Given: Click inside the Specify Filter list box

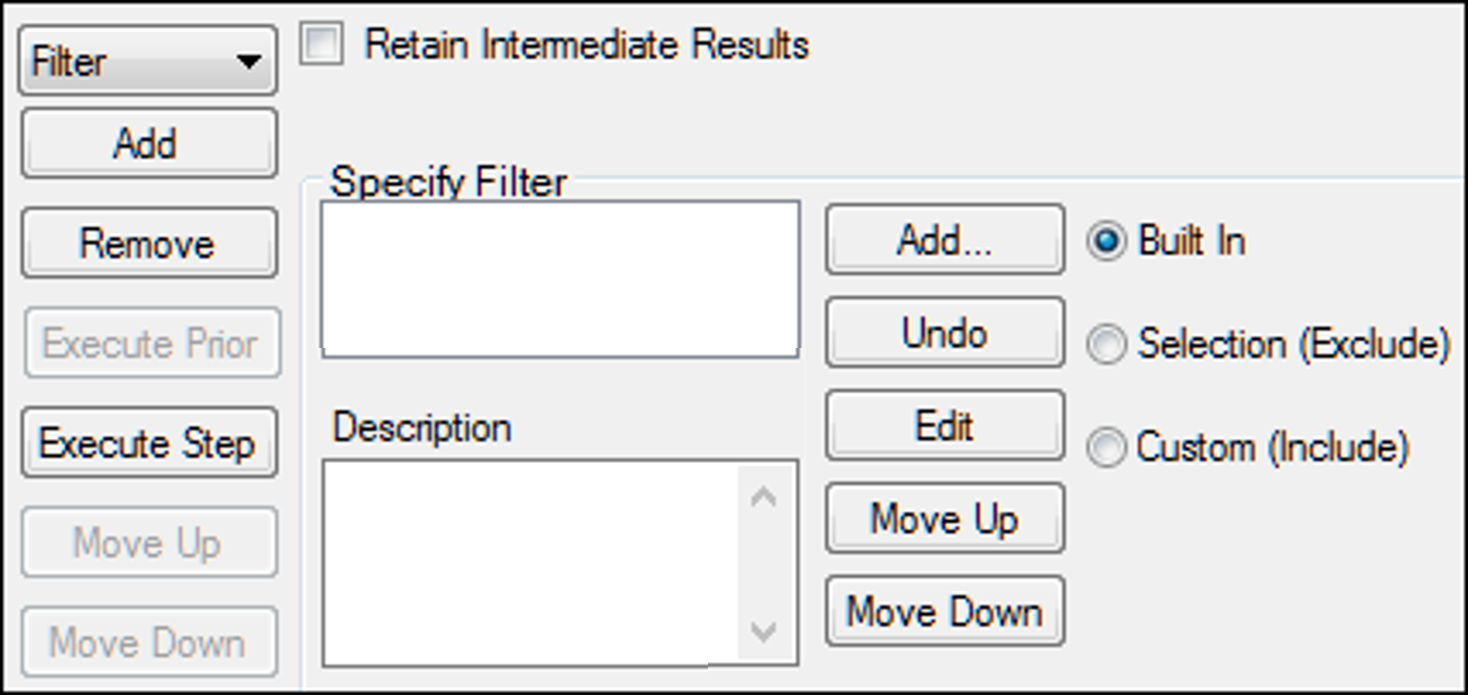Looking at the screenshot, I should click(x=557, y=275).
